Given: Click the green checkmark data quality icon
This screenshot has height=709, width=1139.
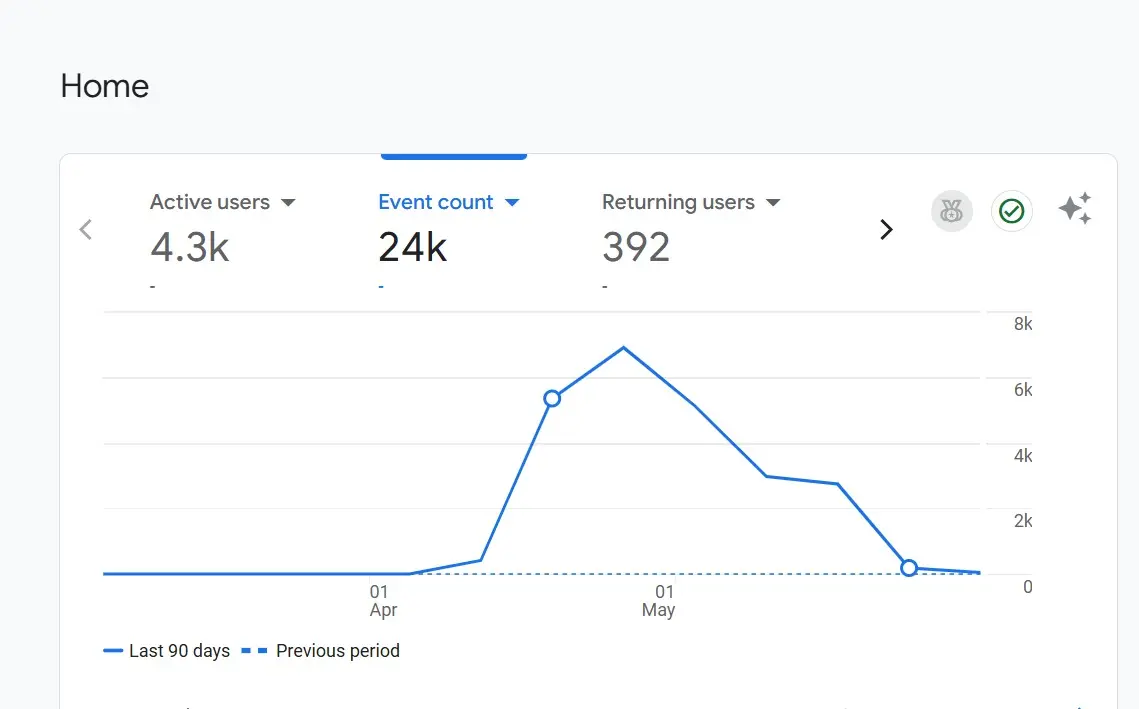Looking at the screenshot, I should (1012, 211).
